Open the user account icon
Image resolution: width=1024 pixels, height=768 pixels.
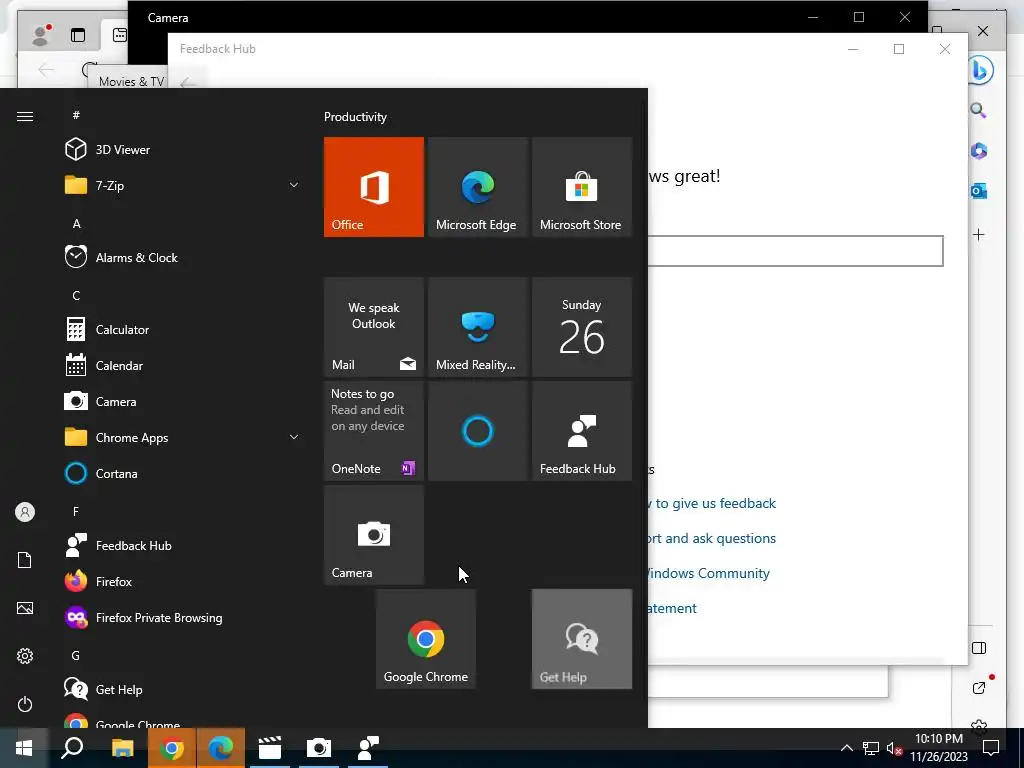click(x=25, y=512)
